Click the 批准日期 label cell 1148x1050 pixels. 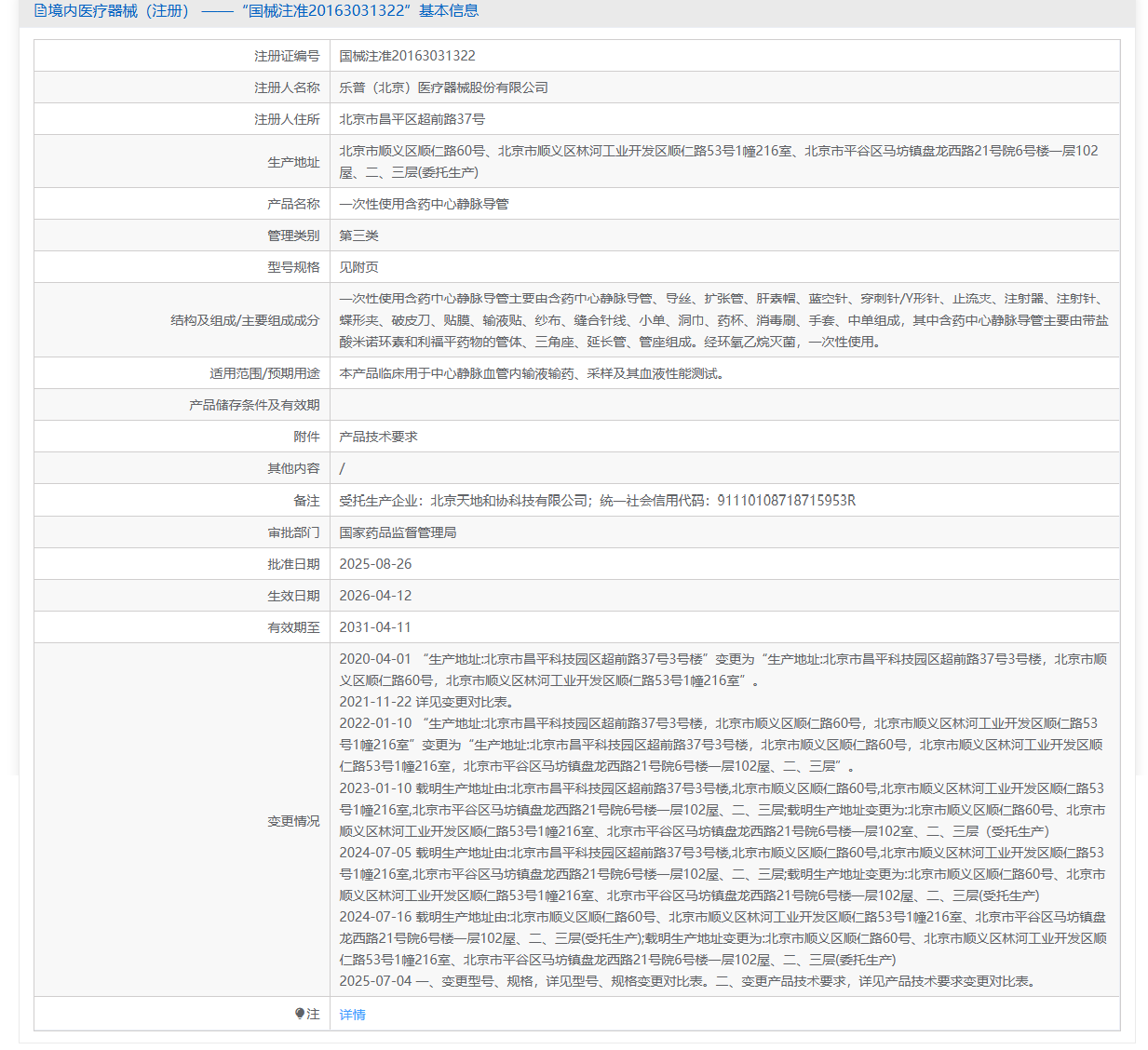(182, 564)
